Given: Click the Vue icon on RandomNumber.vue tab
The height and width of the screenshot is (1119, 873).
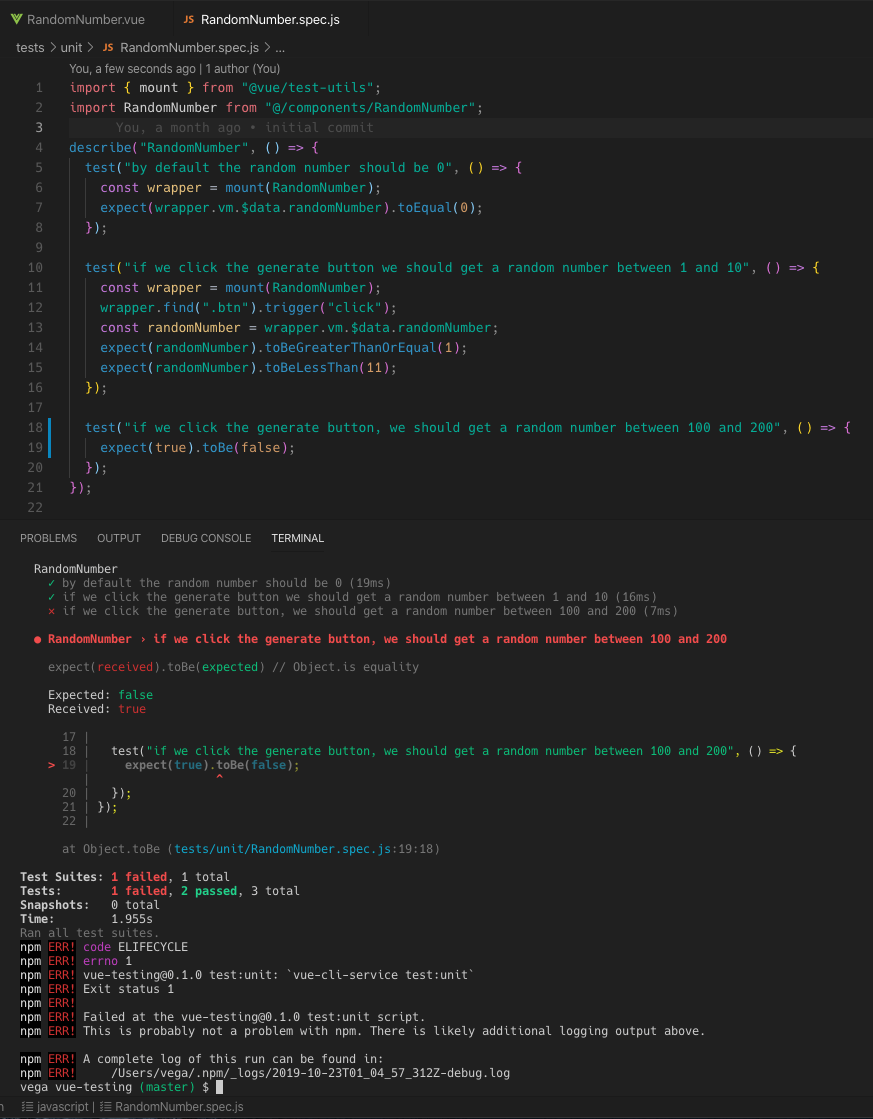Looking at the screenshot, I should coord(16,20).
